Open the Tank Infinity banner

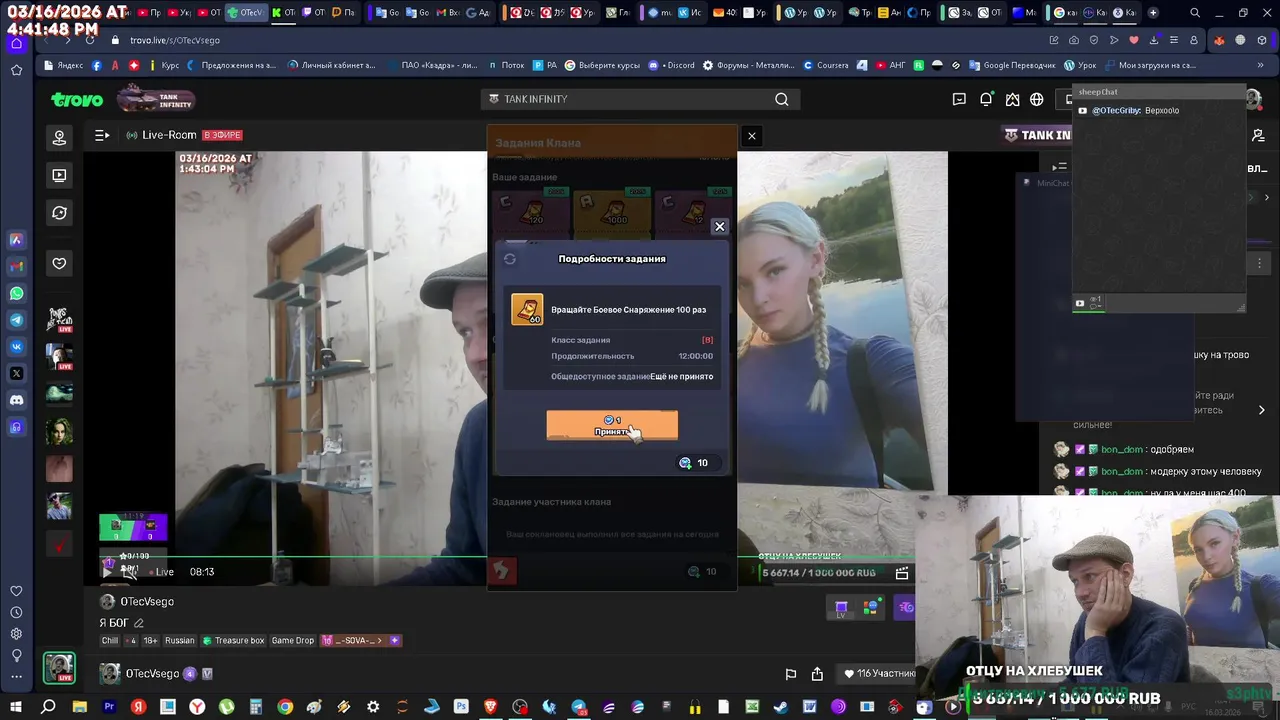156,99
